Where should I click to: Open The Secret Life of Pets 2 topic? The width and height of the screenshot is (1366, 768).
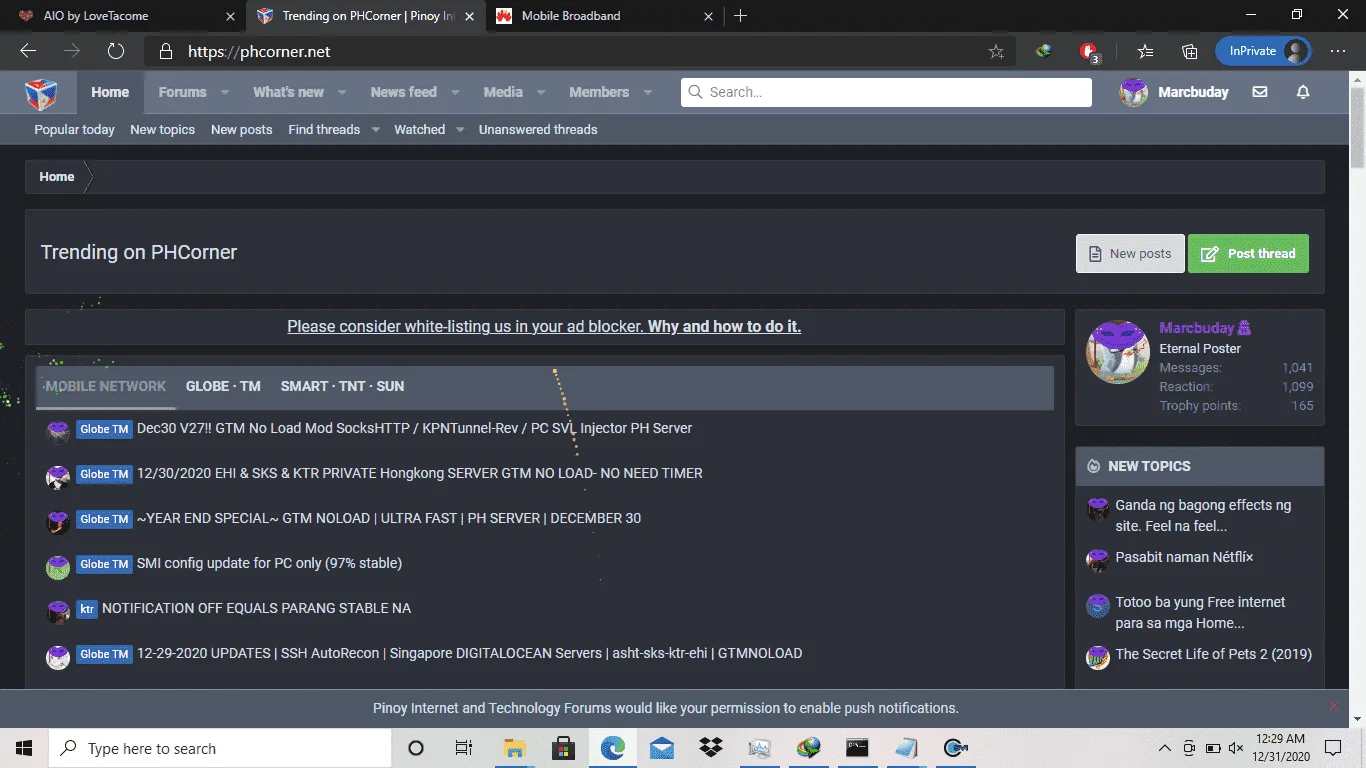coord(1214,654)
